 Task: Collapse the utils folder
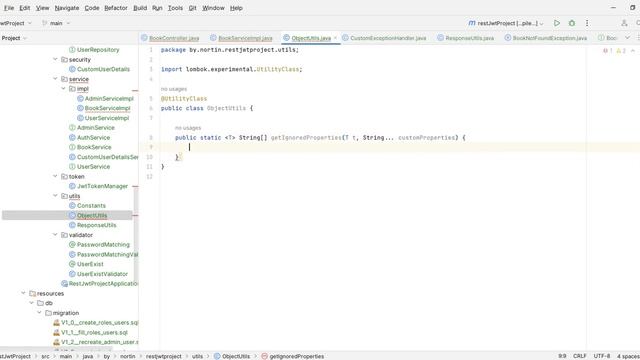click(x=55, y=196)
